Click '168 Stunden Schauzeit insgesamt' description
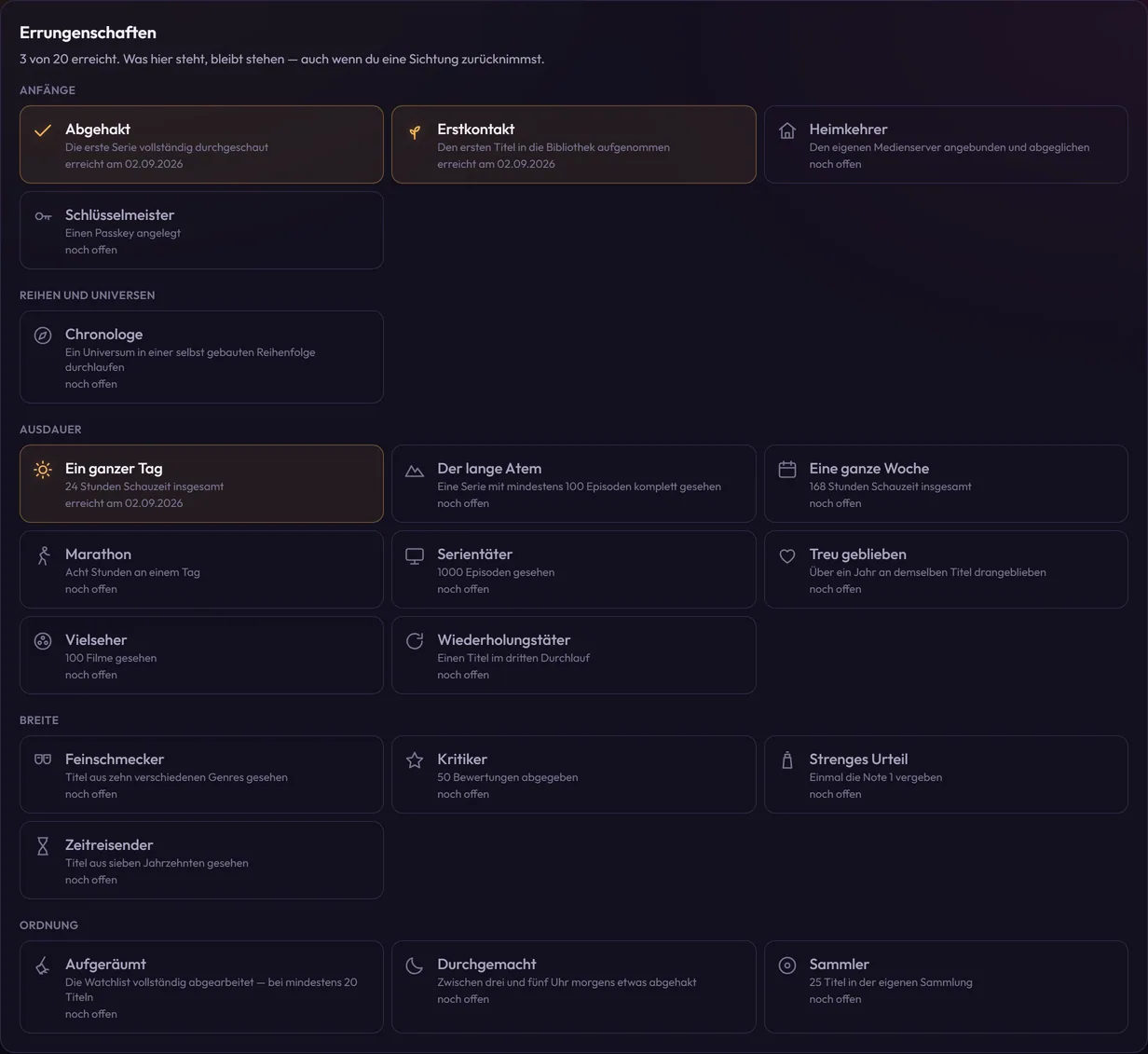The height and width of the screenshot is (1054, 1148). (x=890, y=486)
